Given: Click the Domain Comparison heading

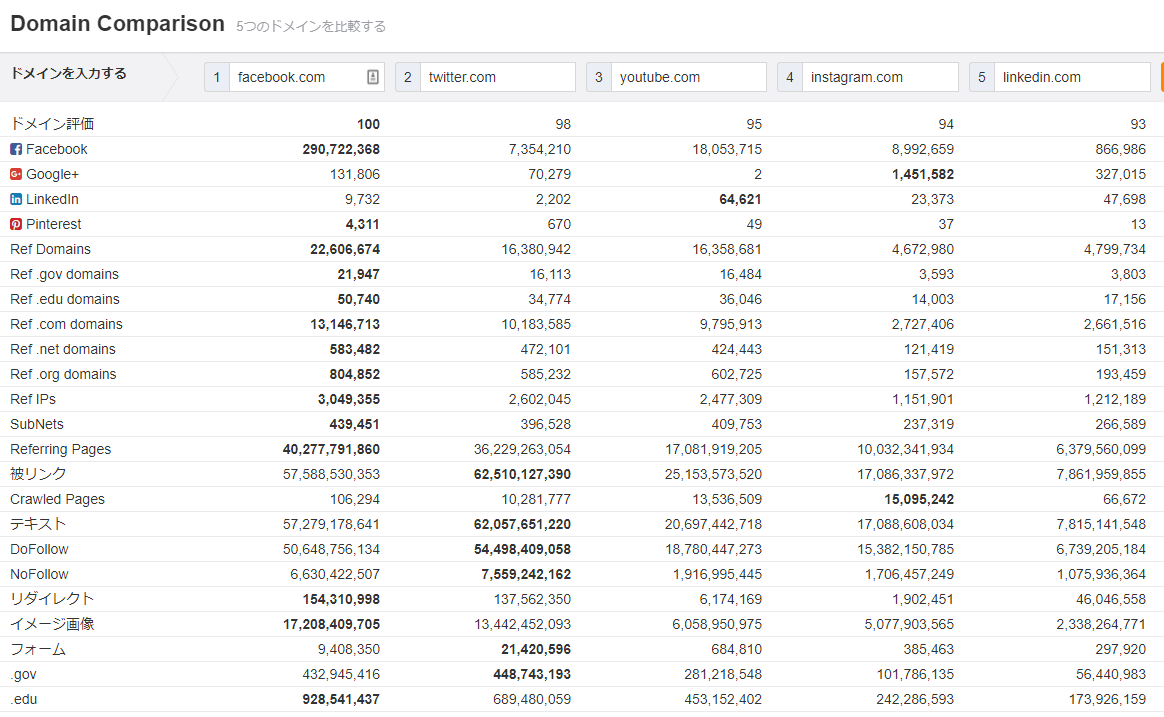Looking at the screenshot, I should 117,24.
